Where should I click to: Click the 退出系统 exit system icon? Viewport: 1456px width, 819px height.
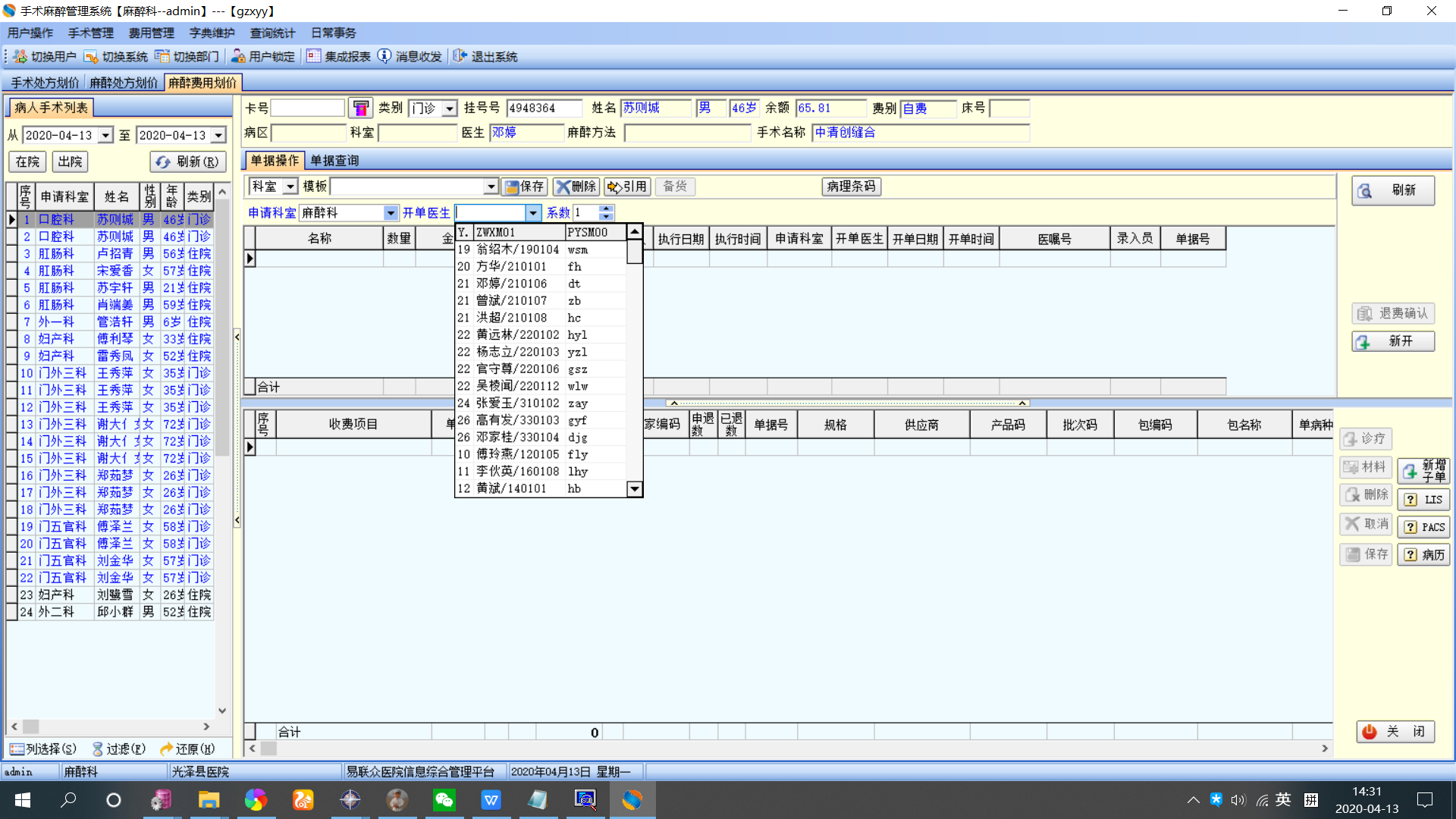(x=460, y=57)
